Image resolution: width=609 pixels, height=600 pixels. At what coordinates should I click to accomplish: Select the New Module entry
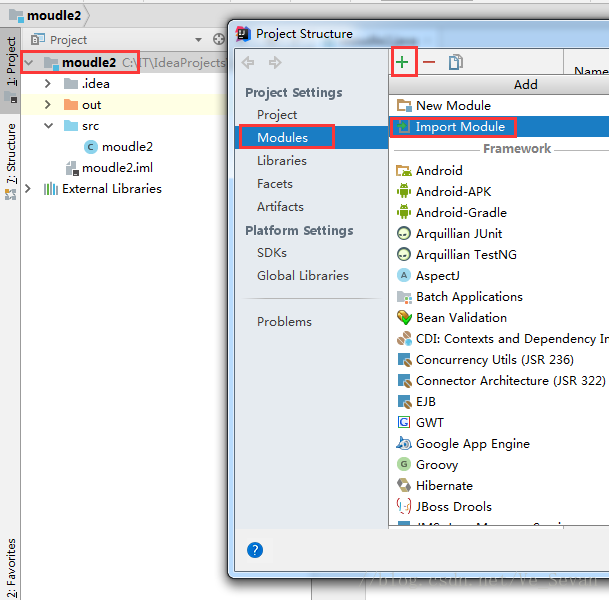tap(499, 106)
